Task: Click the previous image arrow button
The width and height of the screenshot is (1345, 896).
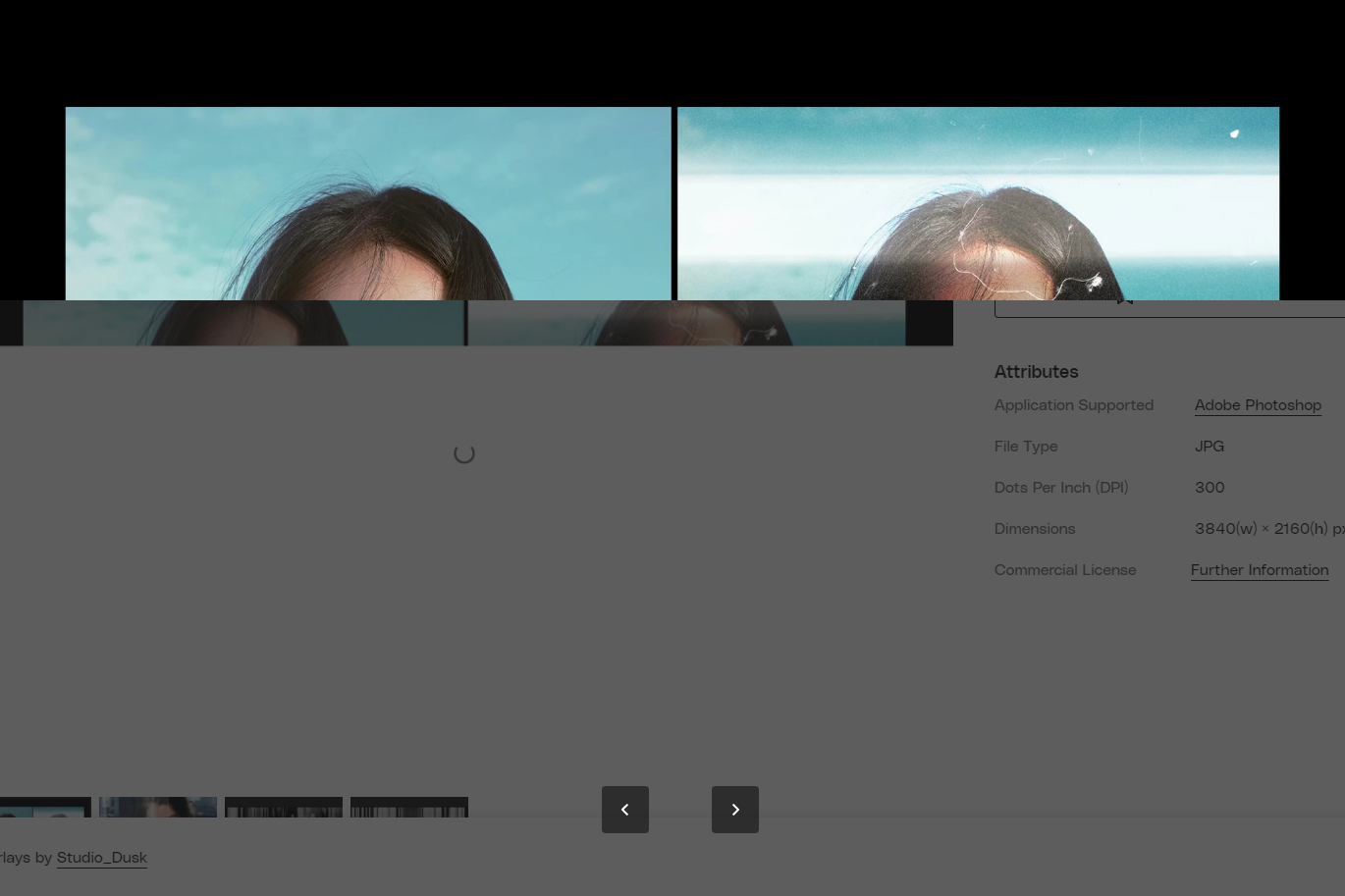Action: [x=625, y=810]
